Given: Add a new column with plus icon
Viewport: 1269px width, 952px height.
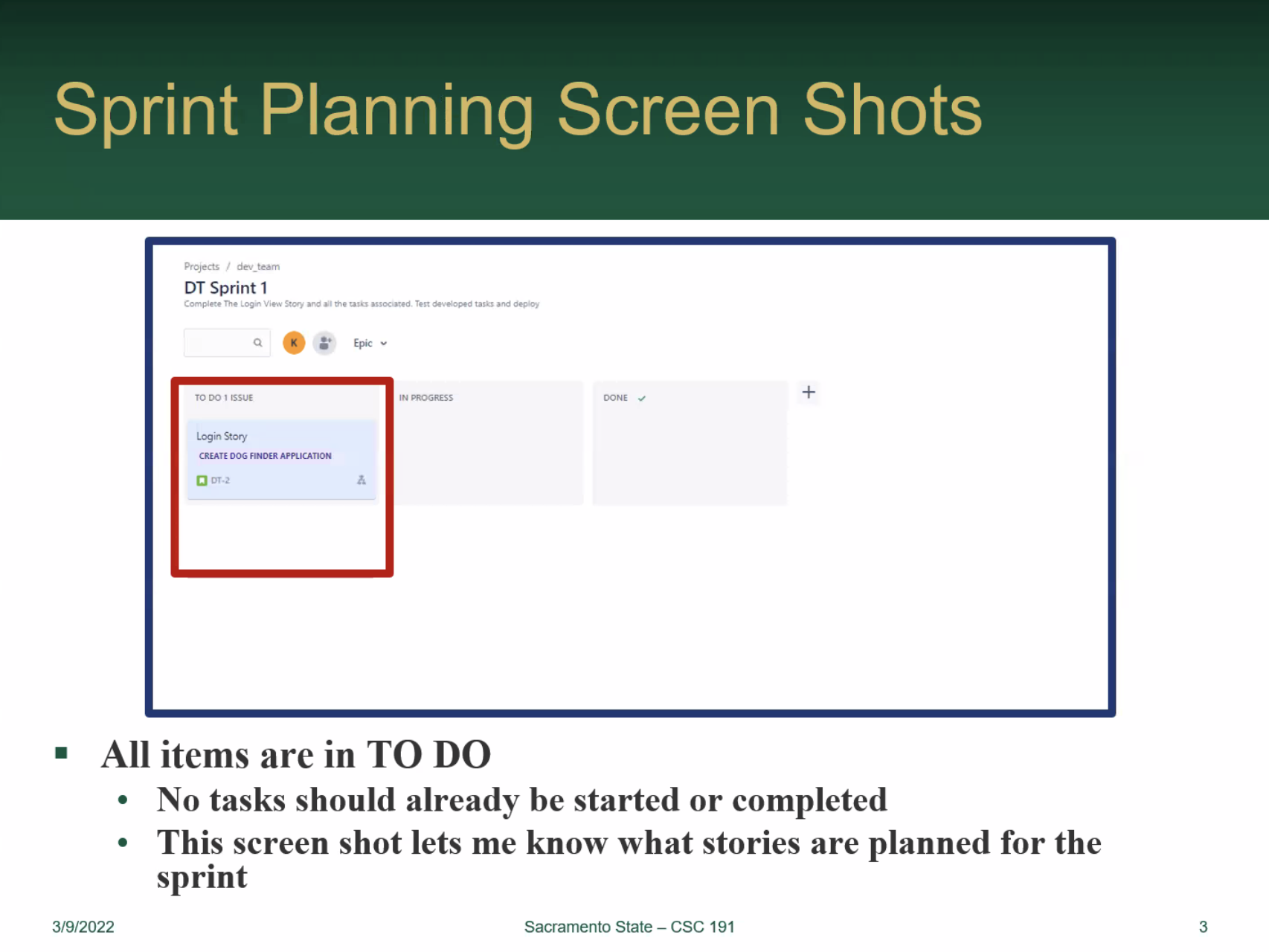Looking at the screenshot, I should point(809,392).
